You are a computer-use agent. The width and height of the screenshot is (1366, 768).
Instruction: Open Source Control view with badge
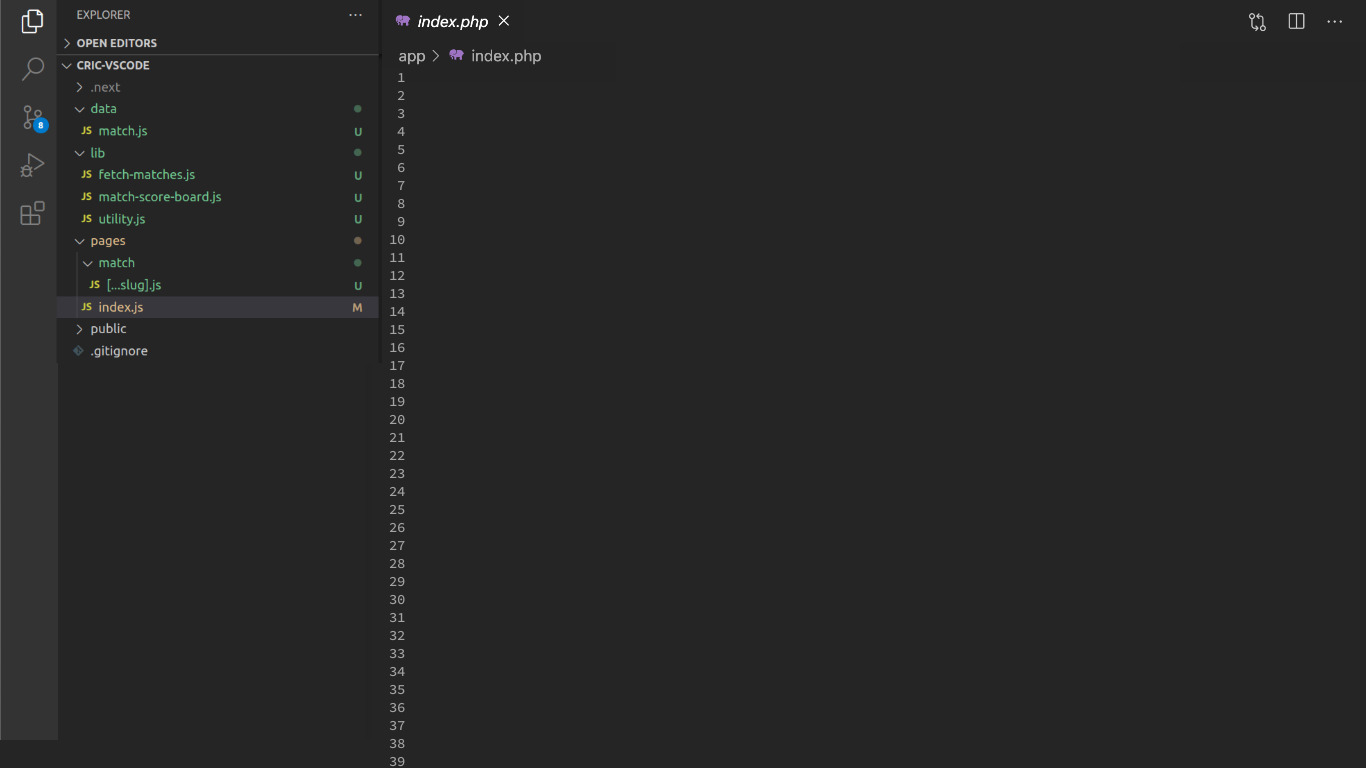click(x=32, y=117)
